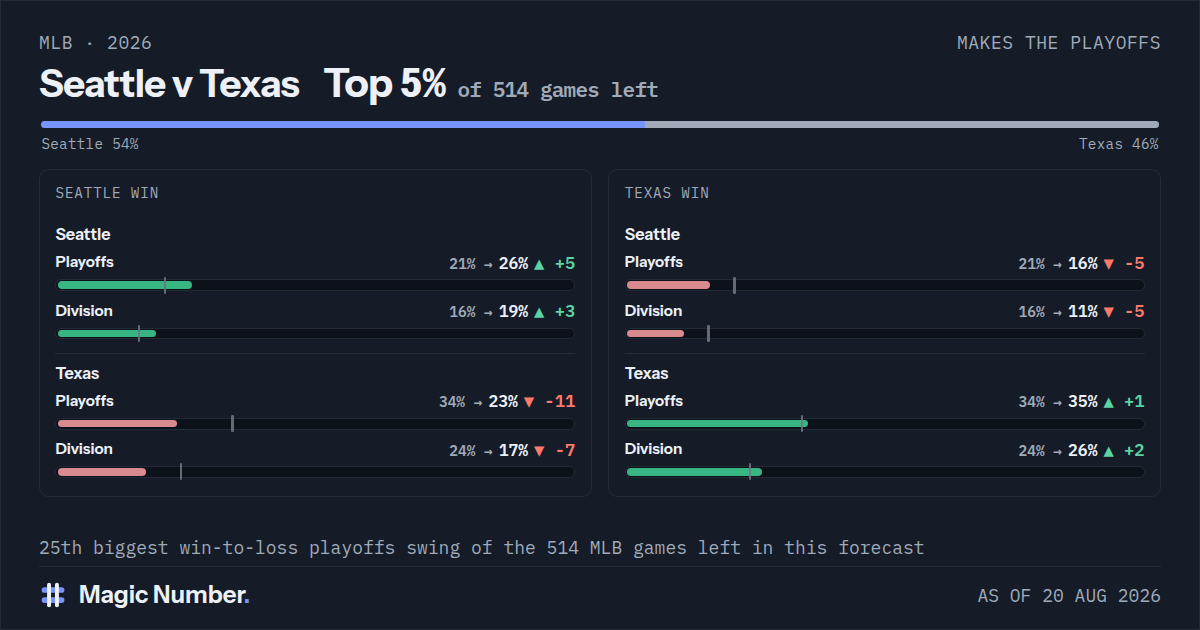This screenshot has height=630, width=1200.
Task: Click red down arrow next to Seattle Playoffs -5
Action: (x=1109, y=264)
